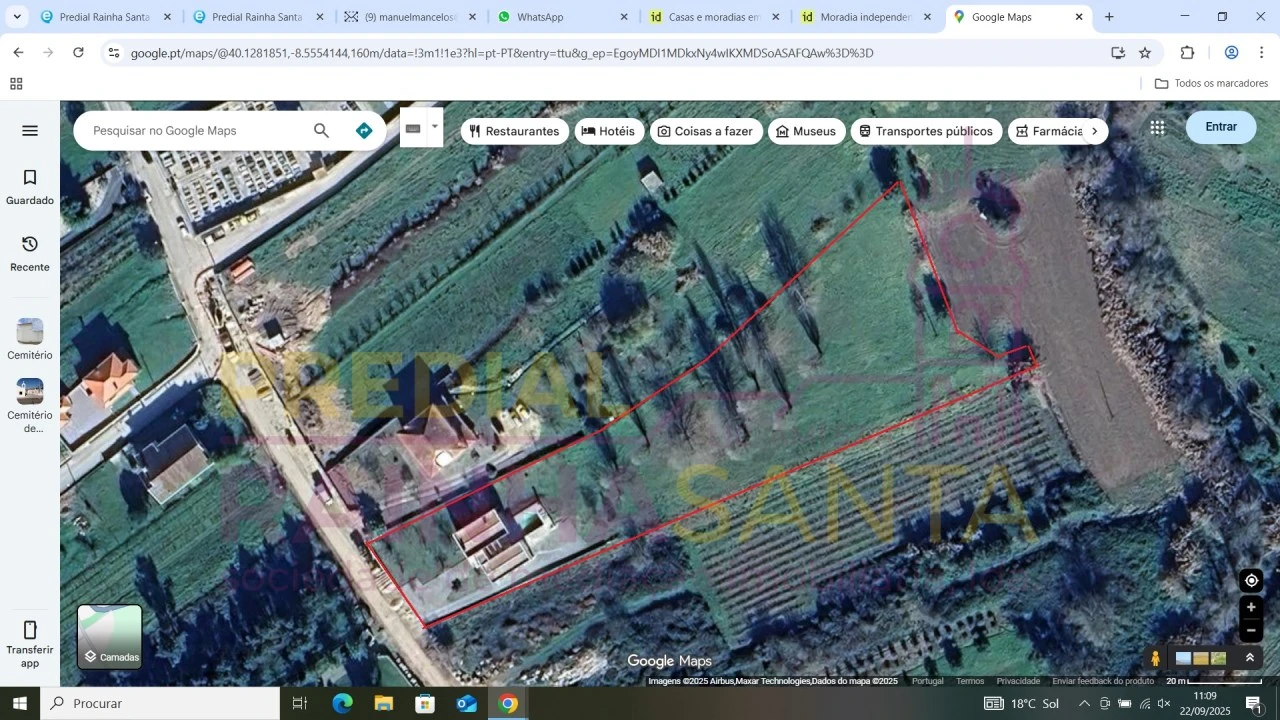Click the directions icon beside the search bar

363,130
